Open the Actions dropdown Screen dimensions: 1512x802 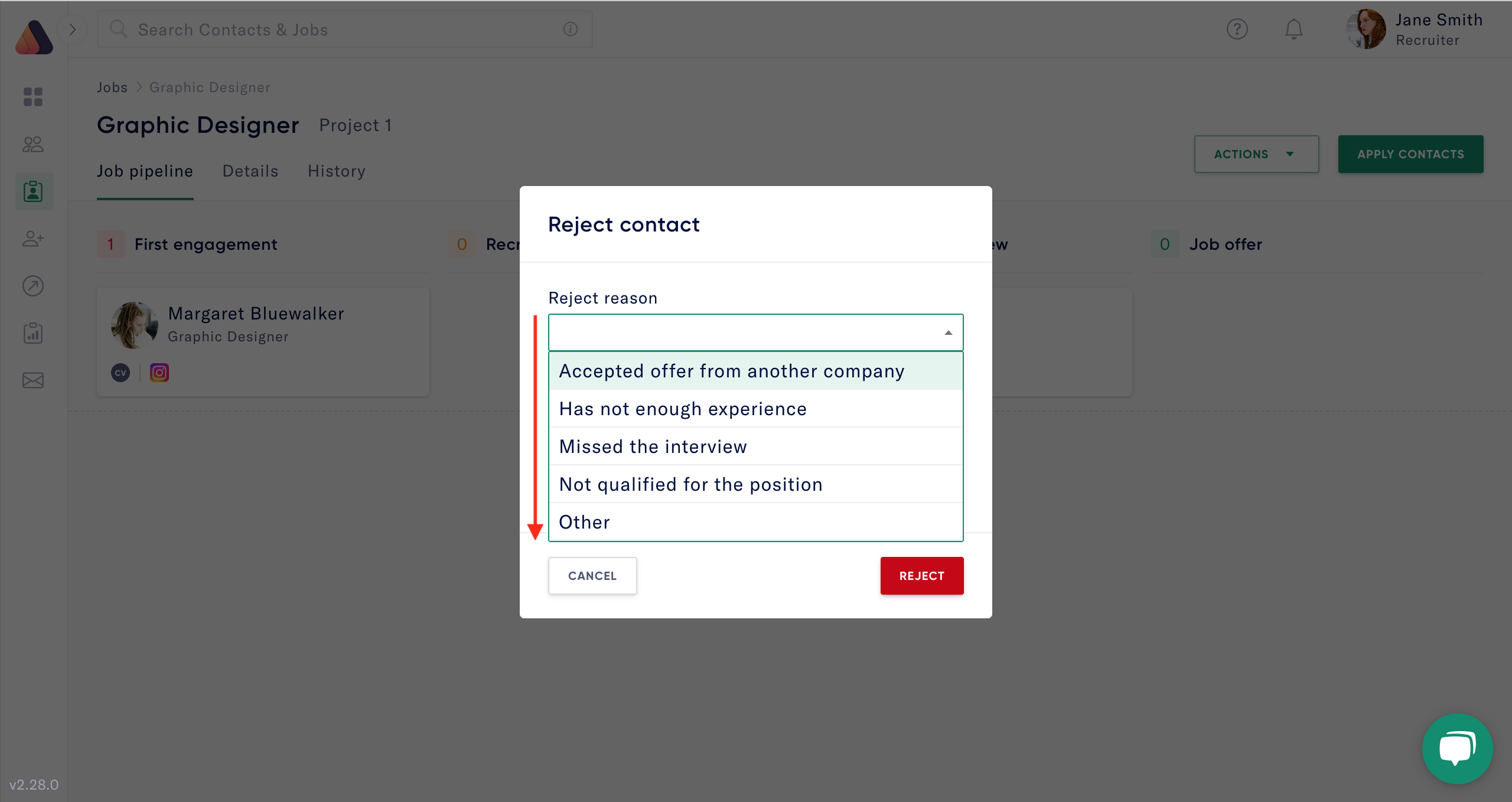1256,154
